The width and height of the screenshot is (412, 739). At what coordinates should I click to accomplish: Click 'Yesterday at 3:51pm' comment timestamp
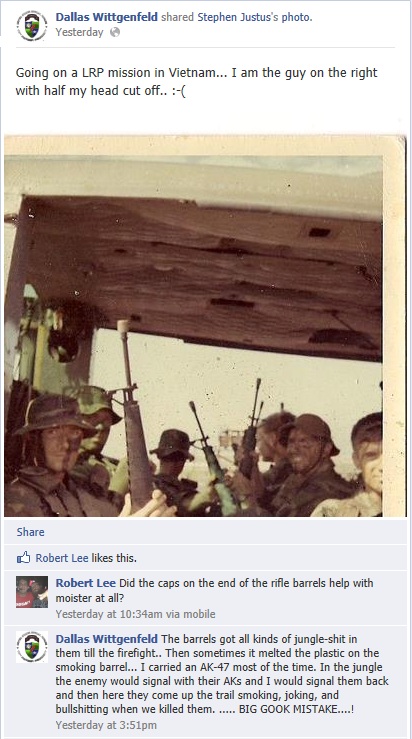point(106,725)
